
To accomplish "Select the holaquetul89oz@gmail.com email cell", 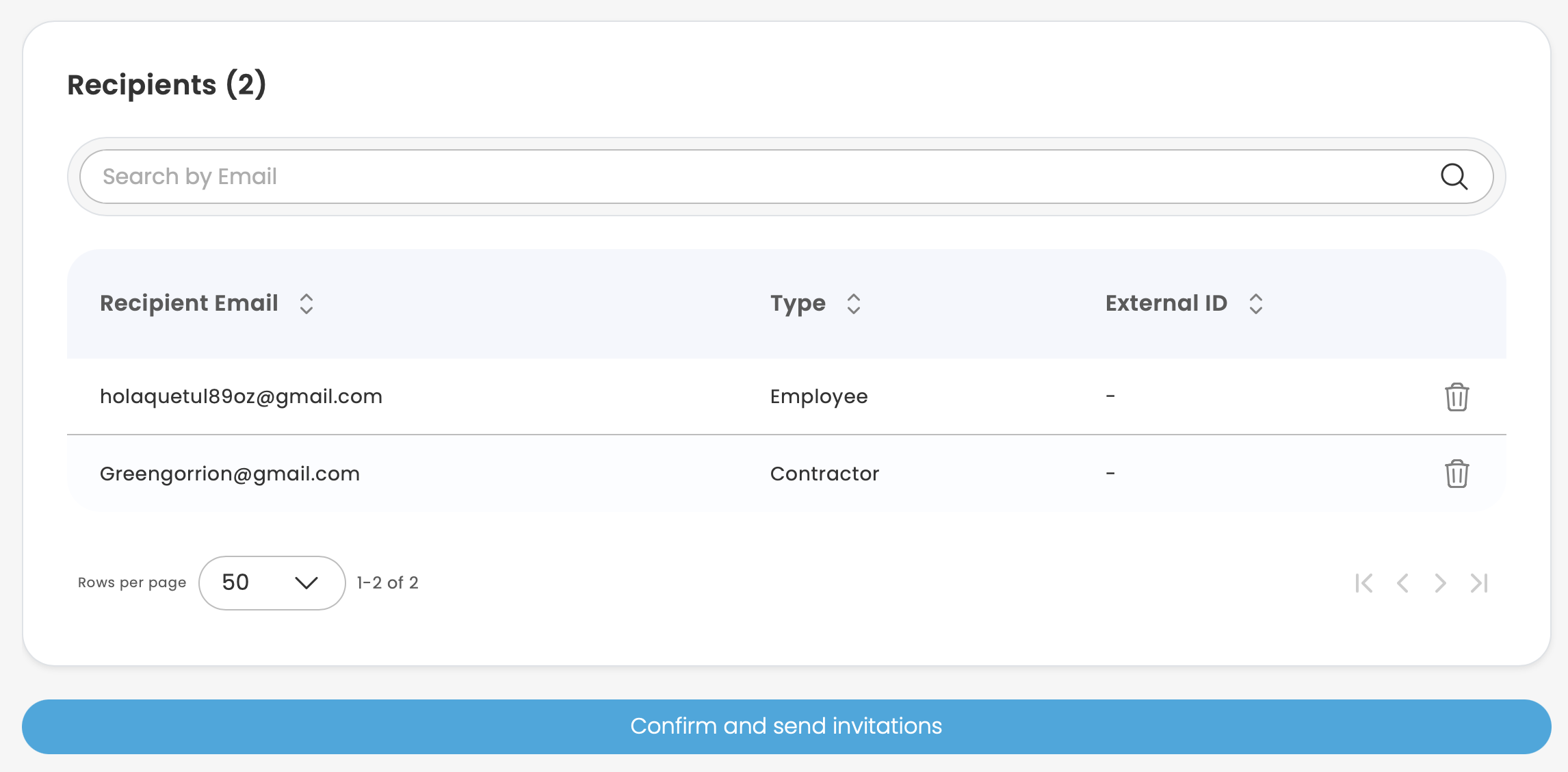I will pos(241,397).
